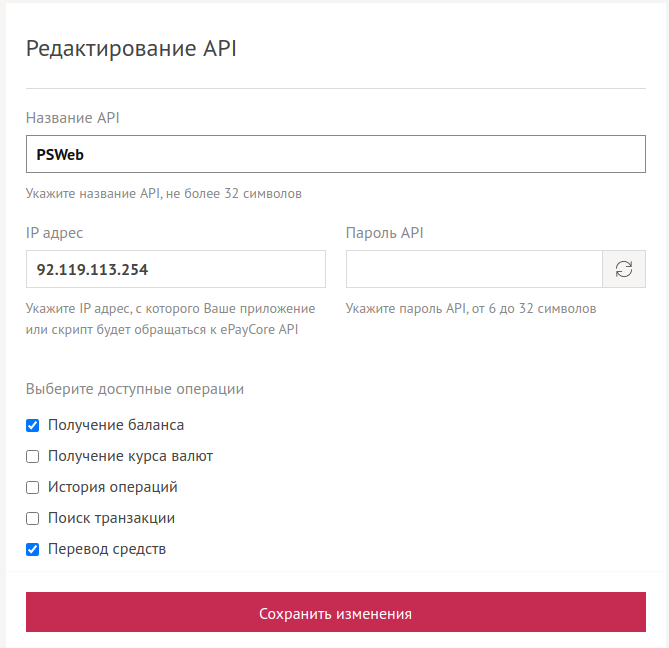Click the Редактирование API heading
Image resolution: width=669 pixels, height=648 pixels.
click(131, 48)
